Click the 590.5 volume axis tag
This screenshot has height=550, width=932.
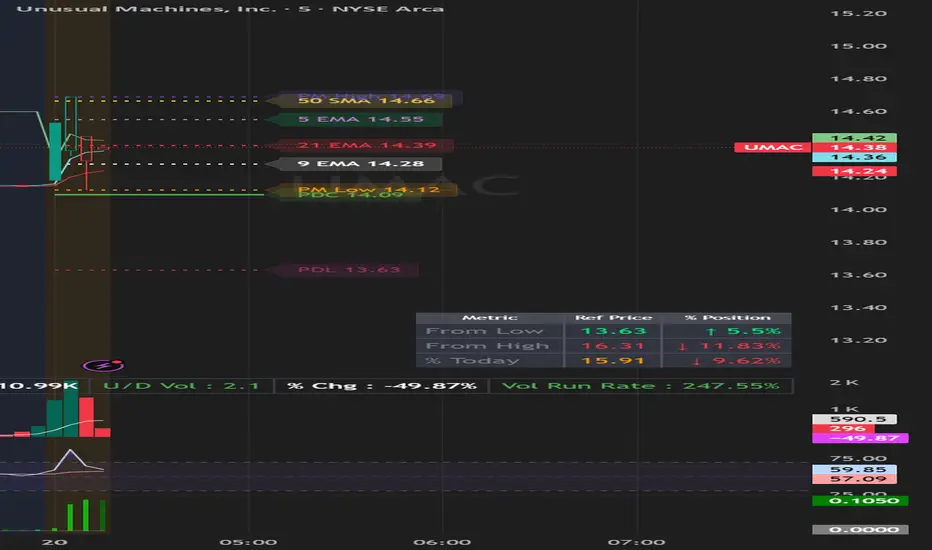(x=854, y=419)
